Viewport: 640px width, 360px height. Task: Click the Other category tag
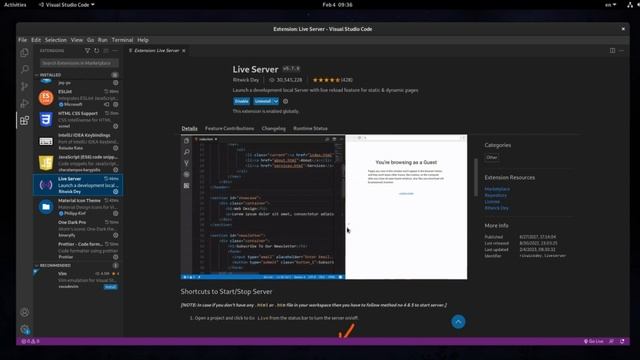tap(492, 158)
